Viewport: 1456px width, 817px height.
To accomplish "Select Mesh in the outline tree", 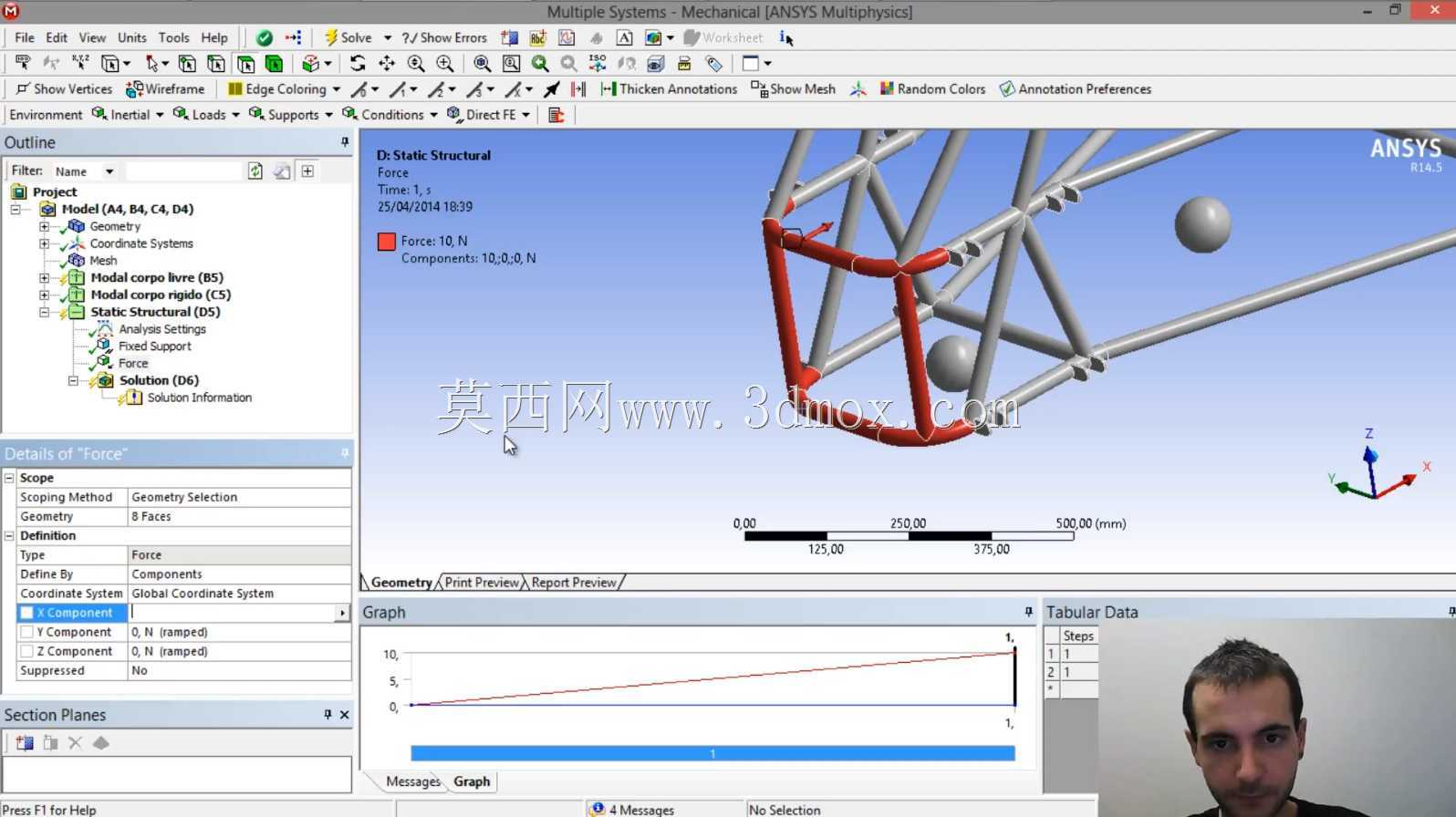I will [x=103, y=261].
